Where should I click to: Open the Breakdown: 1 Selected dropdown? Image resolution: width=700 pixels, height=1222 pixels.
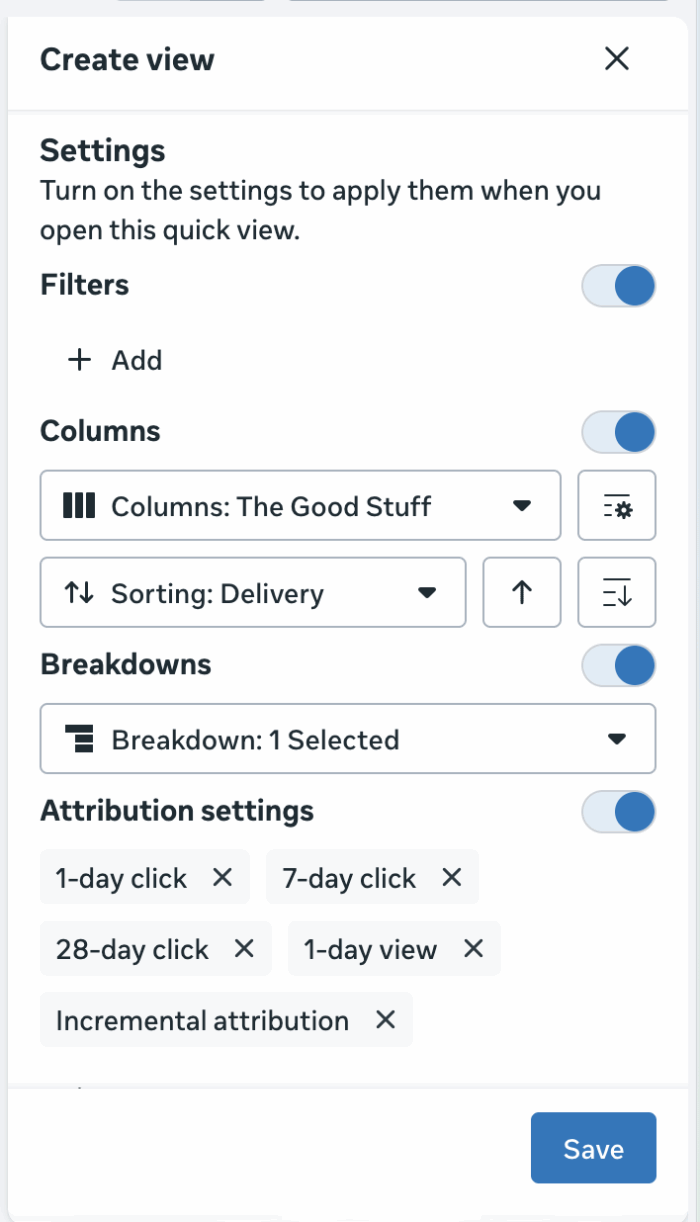point(347,740)
